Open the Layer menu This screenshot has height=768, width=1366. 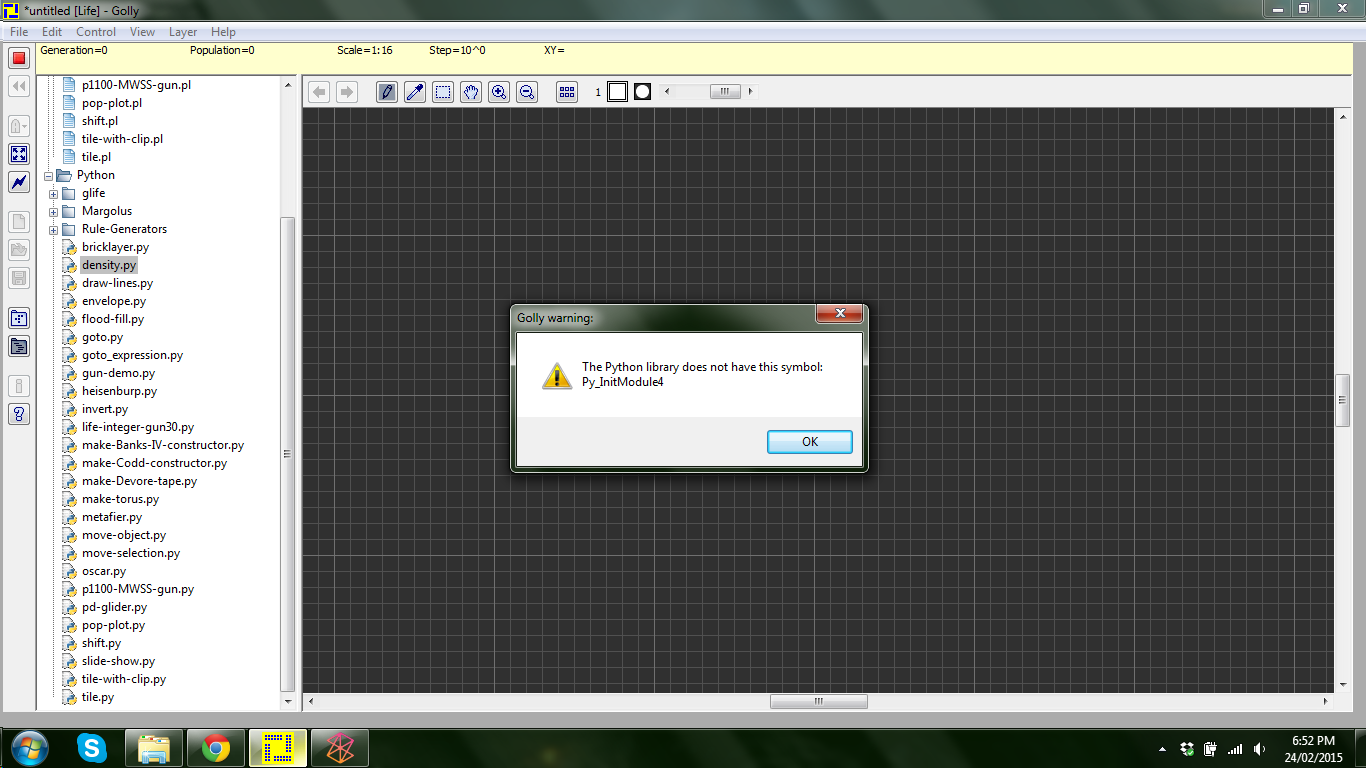[183, 32]
